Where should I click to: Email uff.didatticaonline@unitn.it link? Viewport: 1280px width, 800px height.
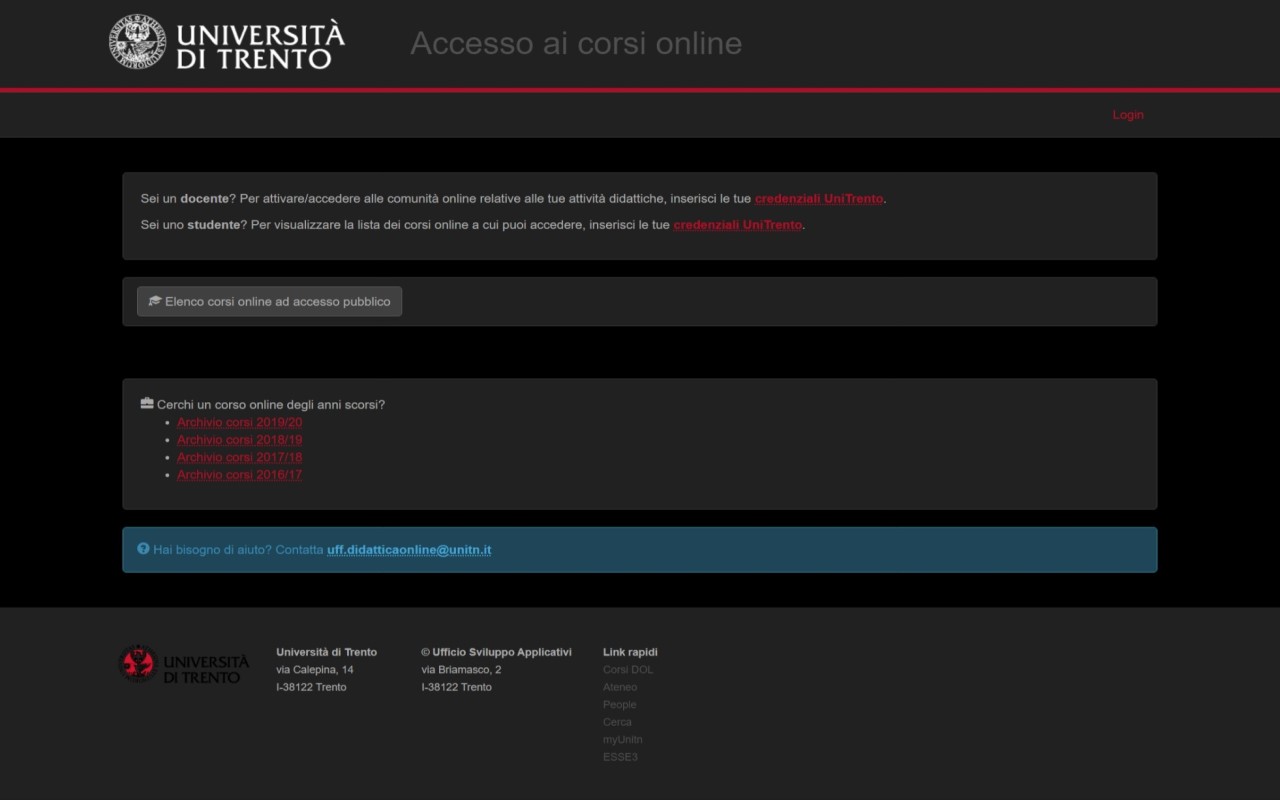click(409, 550)
